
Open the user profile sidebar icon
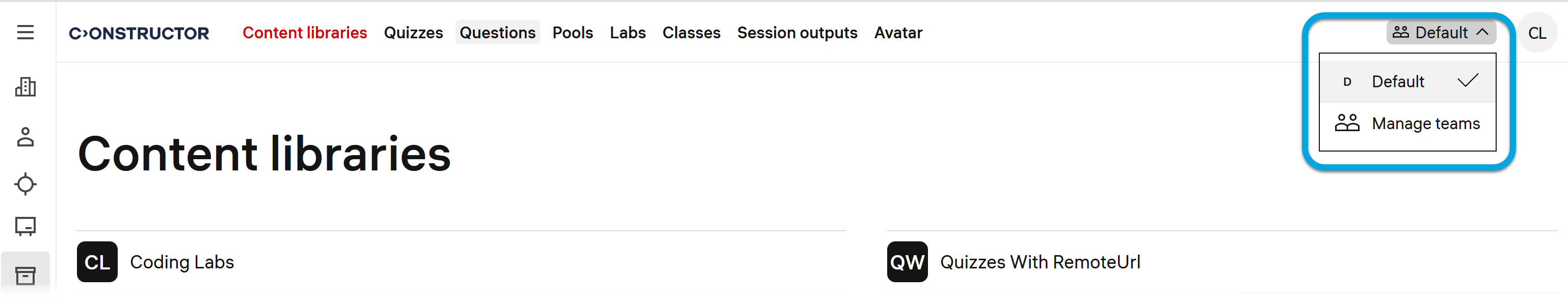pos(25,137)
